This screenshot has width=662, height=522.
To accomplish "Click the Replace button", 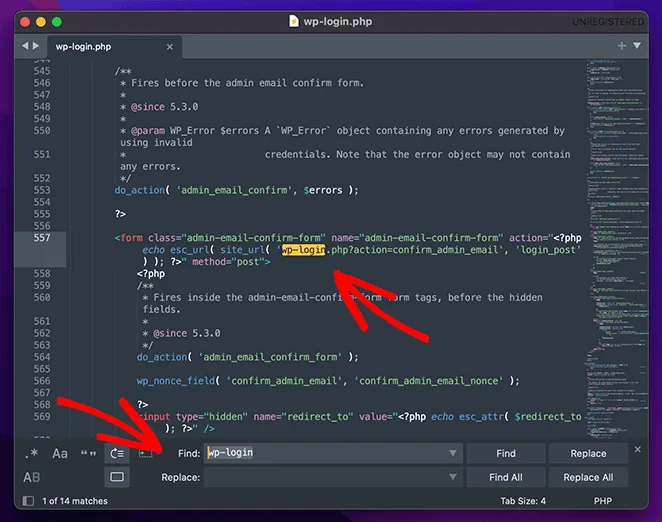I will pyautogui.click(x=588, y=454).
